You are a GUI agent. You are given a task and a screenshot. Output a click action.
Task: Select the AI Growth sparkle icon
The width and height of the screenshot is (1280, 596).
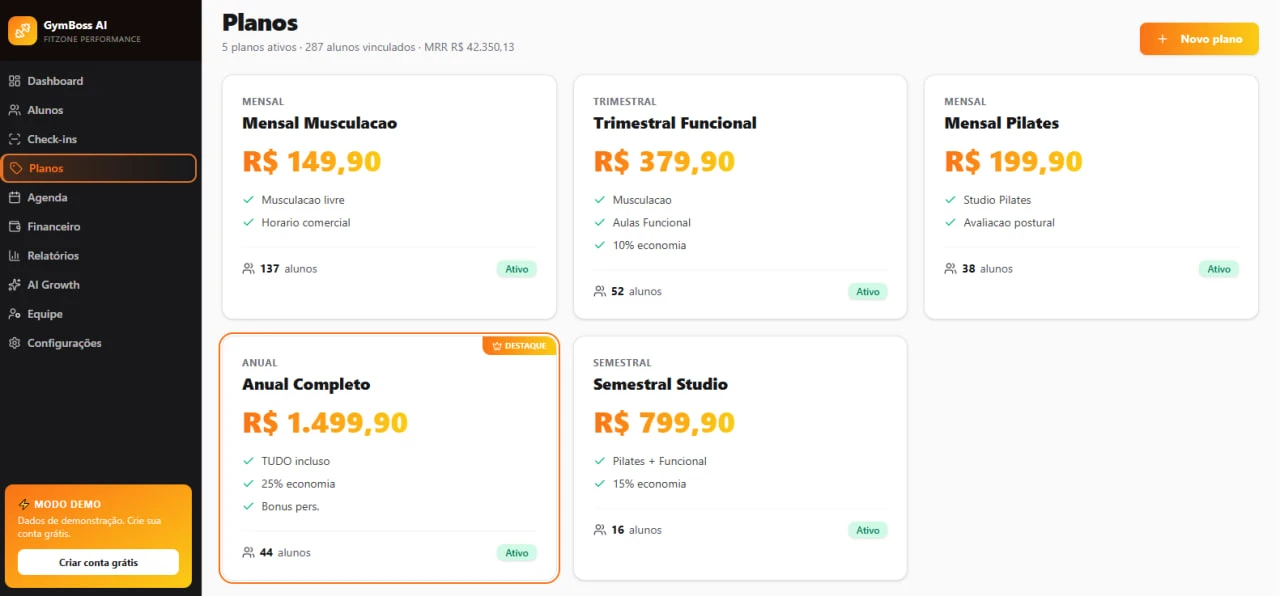click(14, 284)
